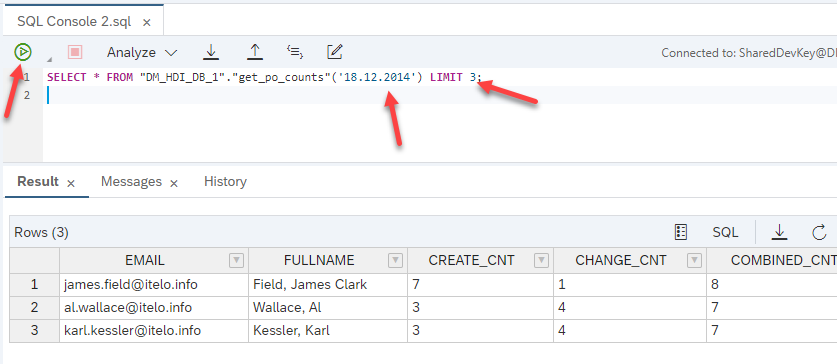Open the CREATE_CNT column filter dropdown
The image size is (837, 364).
pos(541,260)
